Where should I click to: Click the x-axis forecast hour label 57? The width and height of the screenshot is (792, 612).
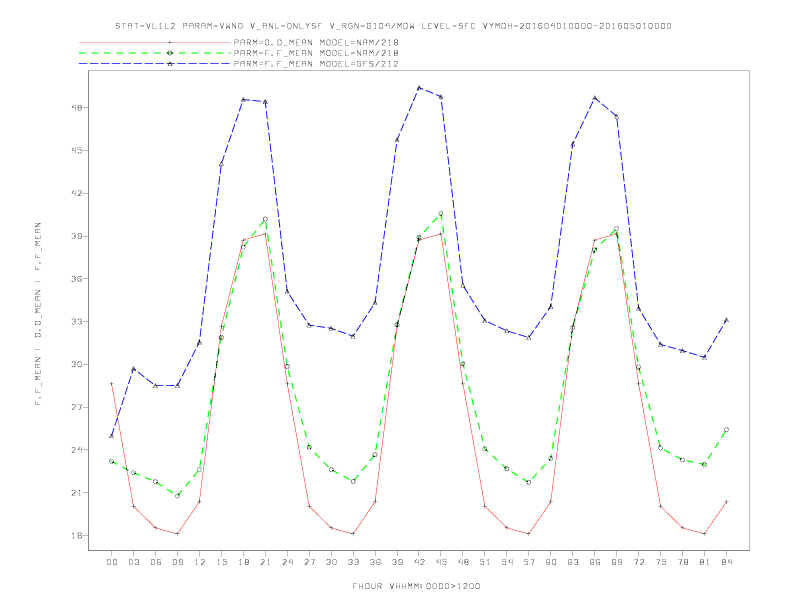click(x=529, y=562)
